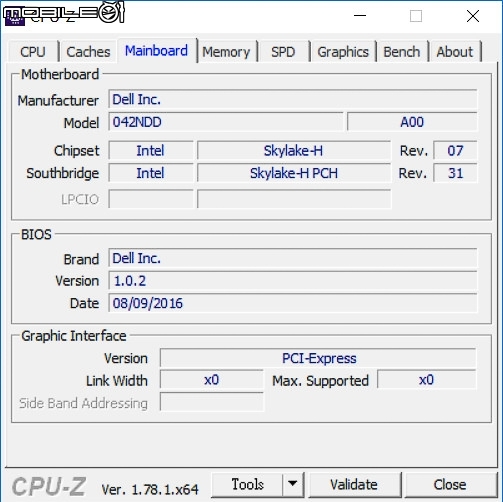
Task: Click the Close button at bottom
Action: 450,484
